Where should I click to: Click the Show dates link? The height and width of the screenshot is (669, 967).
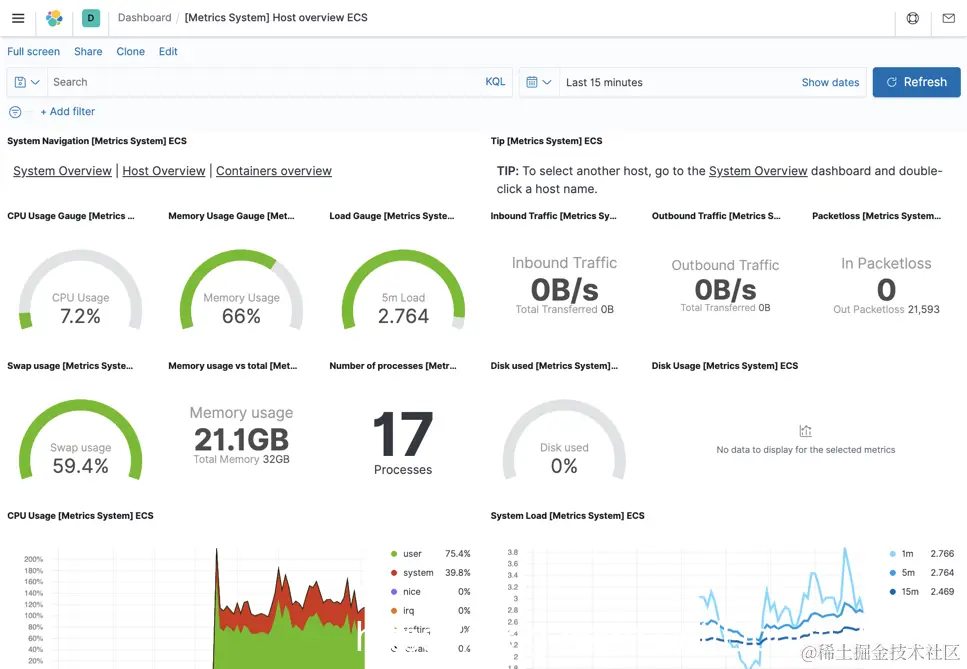coord(830,83)
